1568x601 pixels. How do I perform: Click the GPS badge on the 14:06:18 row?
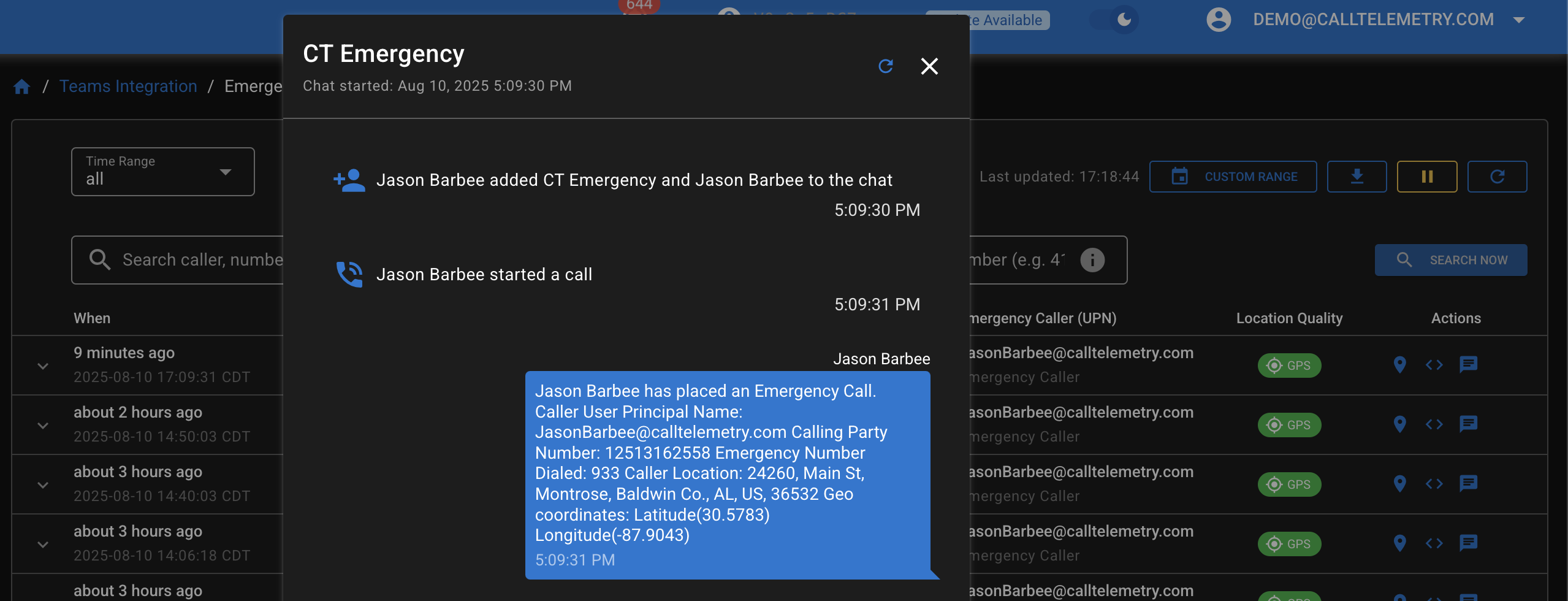point(1289,544)
